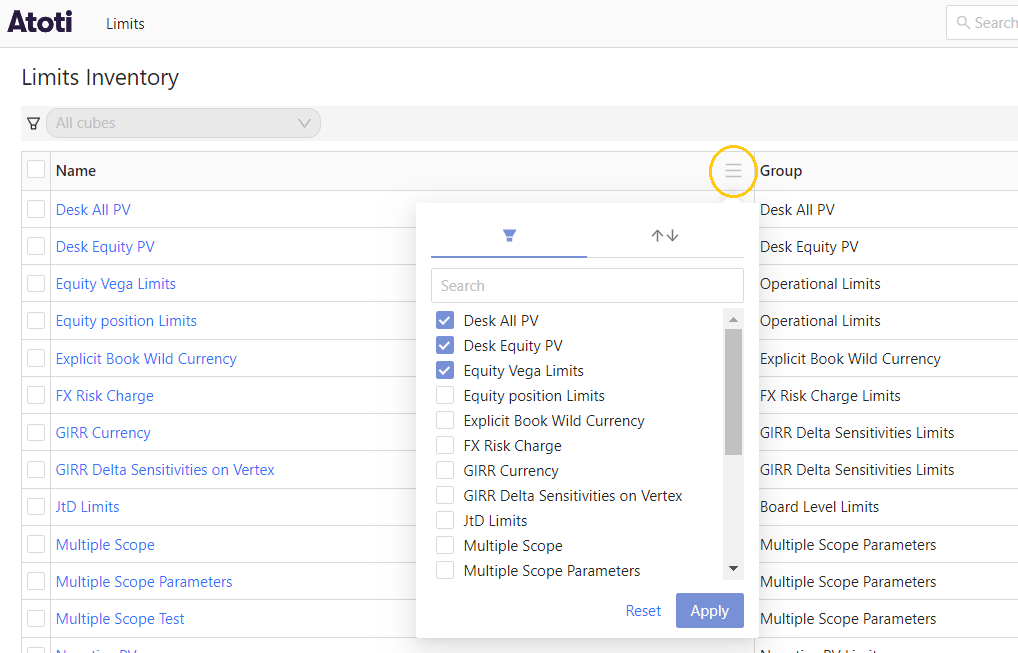Click the filter list scrollbar thumb
This screenshot has height=653, width=1018.
pos(734,390)
